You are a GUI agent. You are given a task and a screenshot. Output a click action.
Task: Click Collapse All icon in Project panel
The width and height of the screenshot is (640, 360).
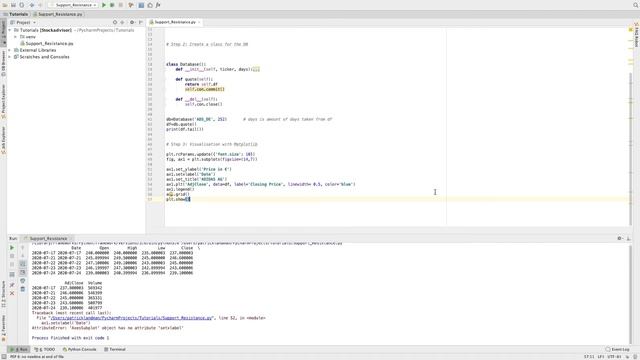pyautogui.click(x=122, y=22)
